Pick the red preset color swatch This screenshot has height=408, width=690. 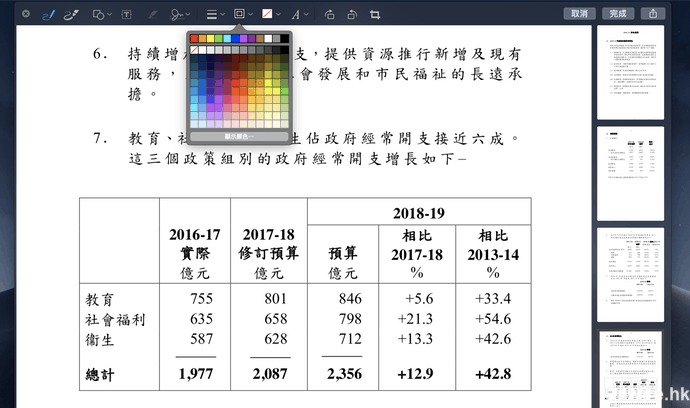point(194,39)
